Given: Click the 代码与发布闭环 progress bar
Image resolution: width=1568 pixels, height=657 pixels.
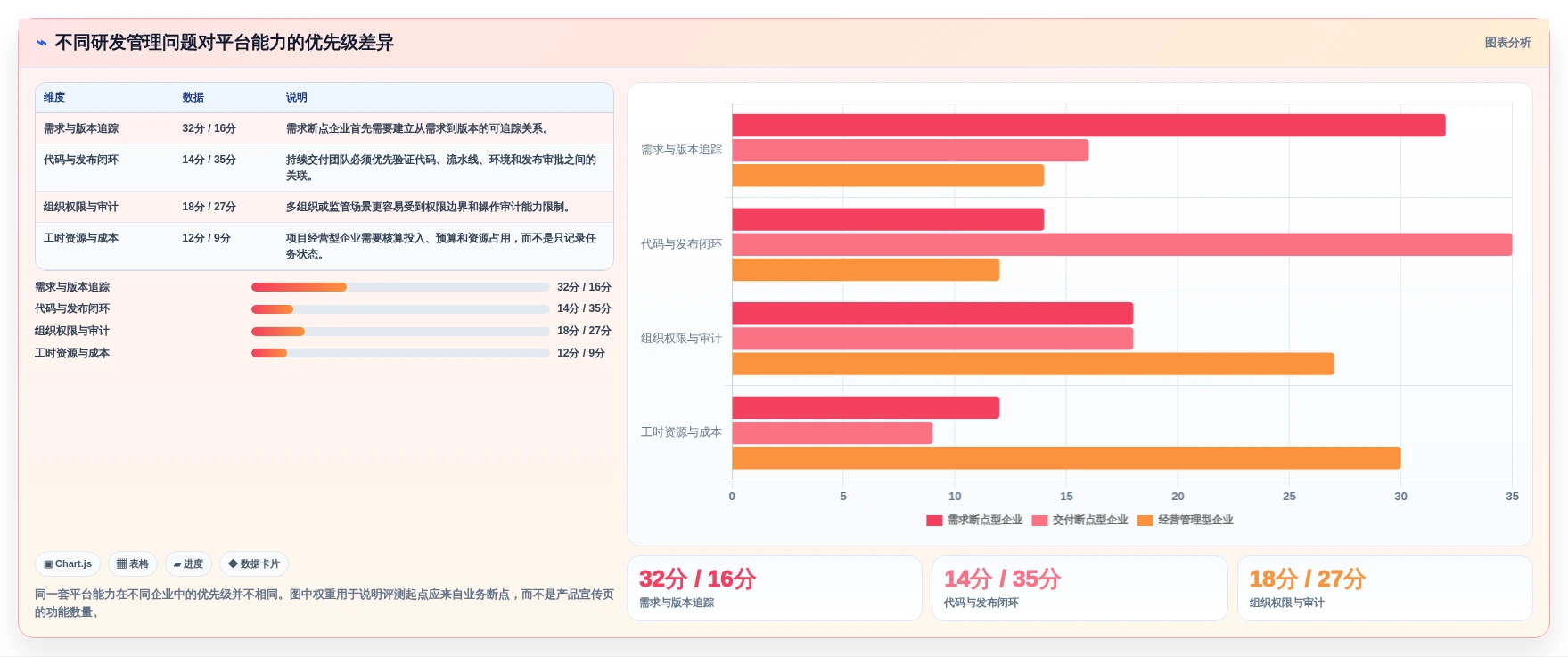Looking at the screenshot, I should click(400, 309).
